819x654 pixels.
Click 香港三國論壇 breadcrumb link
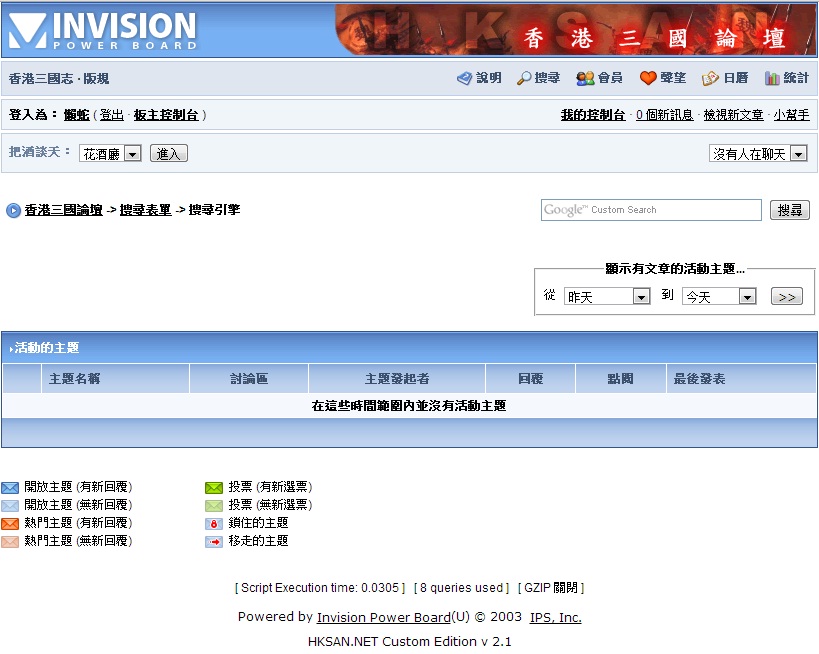click(x=64, y=210)
